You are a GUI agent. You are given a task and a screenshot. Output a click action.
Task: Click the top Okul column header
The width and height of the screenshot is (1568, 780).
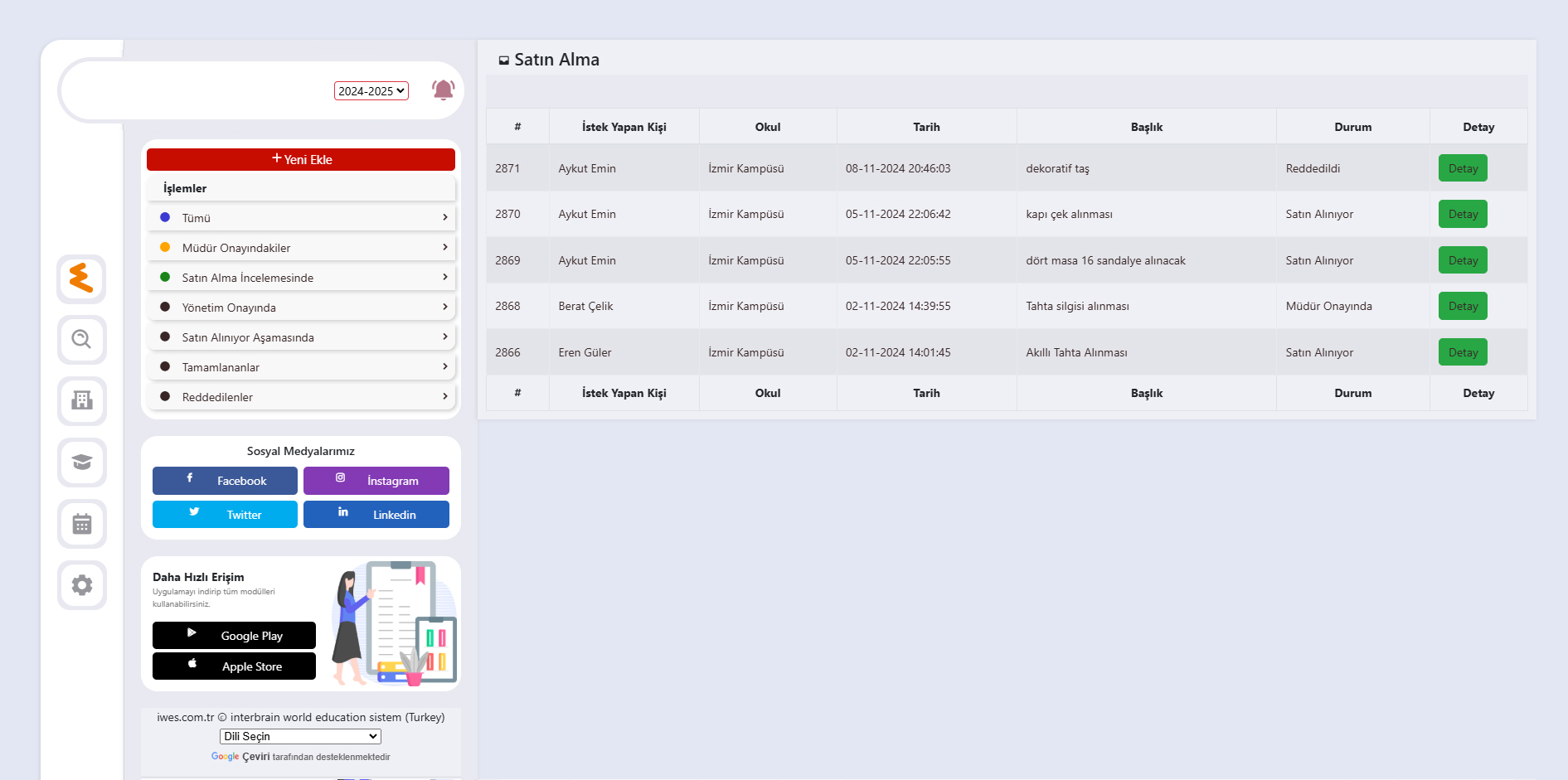(x=768, y=127)
